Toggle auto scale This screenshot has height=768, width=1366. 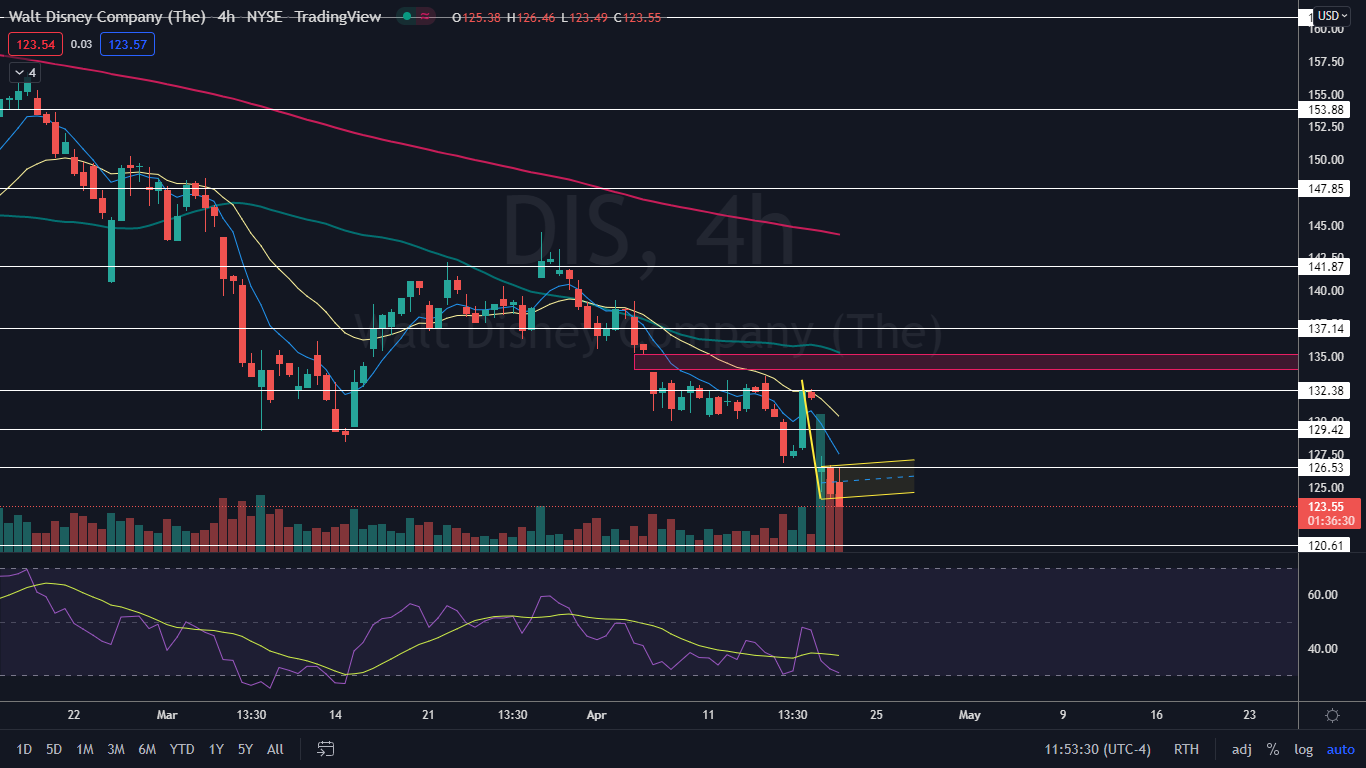pos(1340,749)
